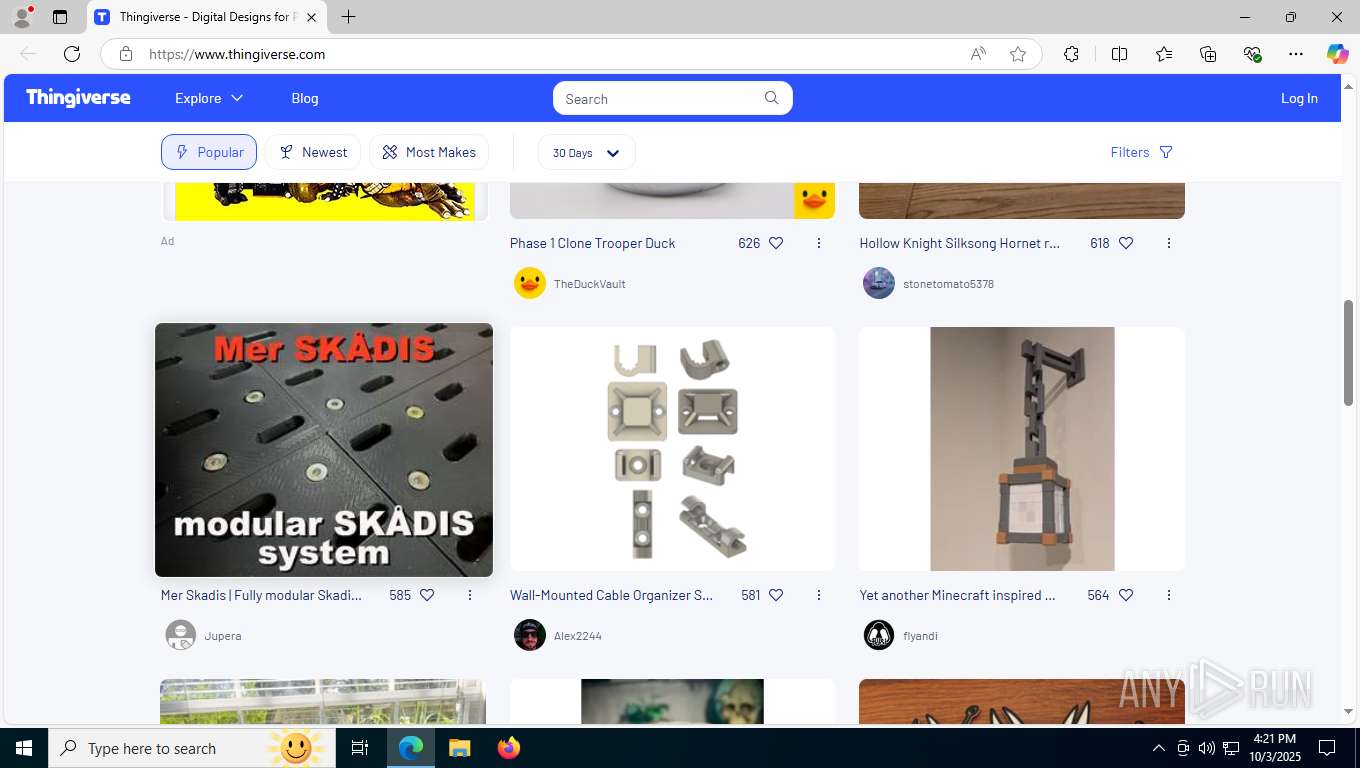Open the Favorites list icon

coord(1164,54)
